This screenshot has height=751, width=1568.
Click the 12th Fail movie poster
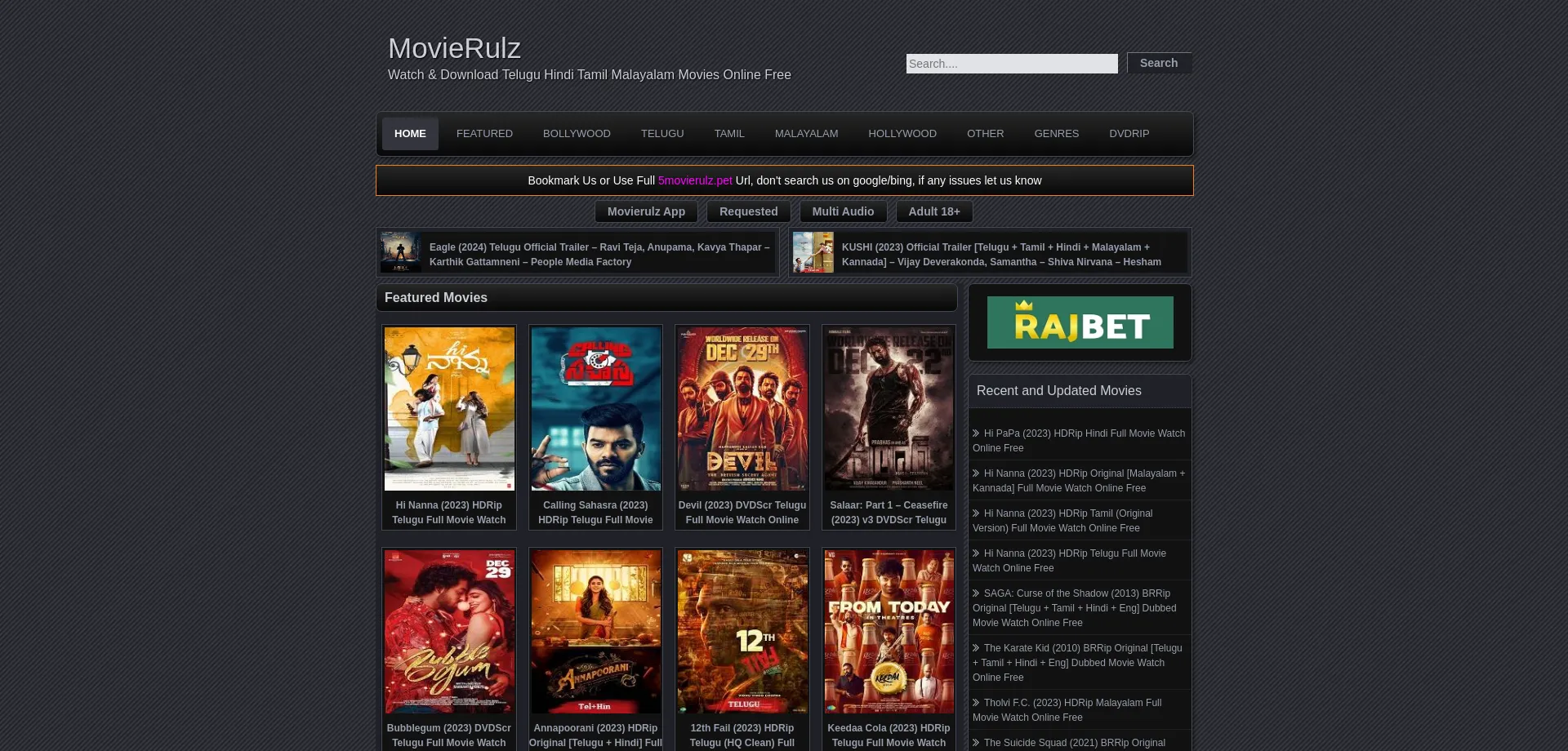[742, 631]
